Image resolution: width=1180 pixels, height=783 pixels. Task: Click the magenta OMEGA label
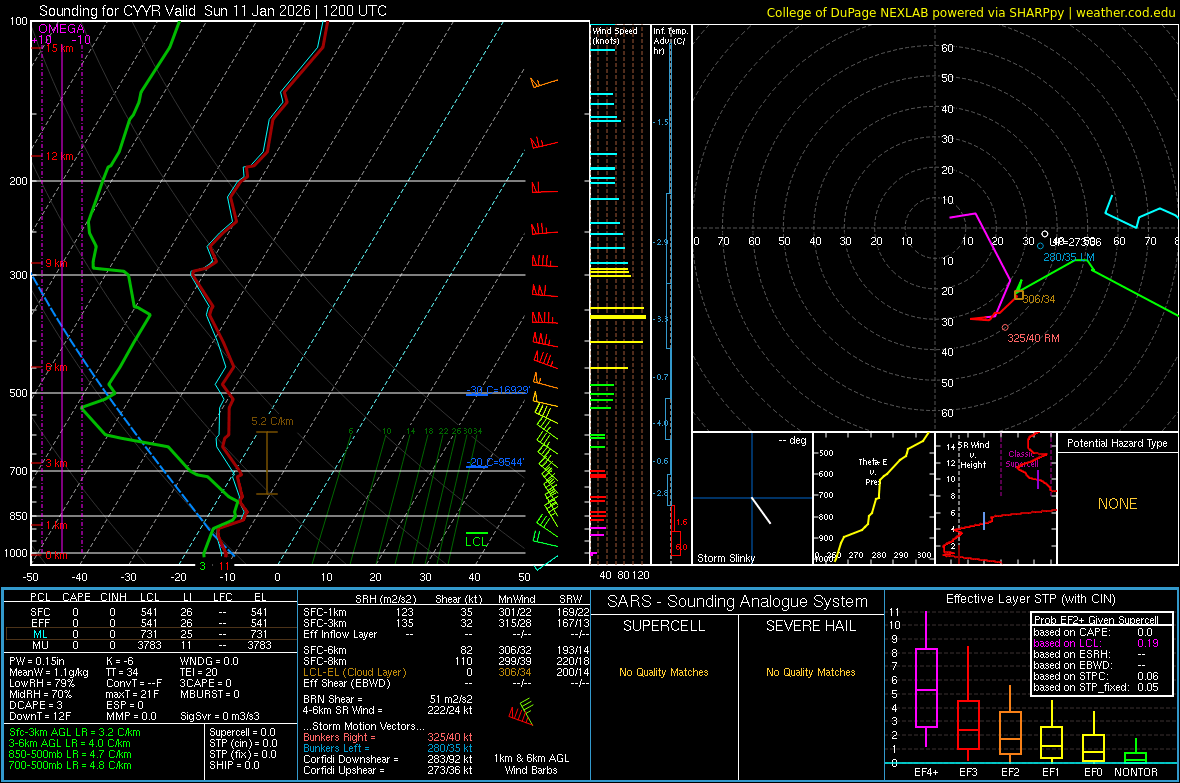click(x=61, y=29)
